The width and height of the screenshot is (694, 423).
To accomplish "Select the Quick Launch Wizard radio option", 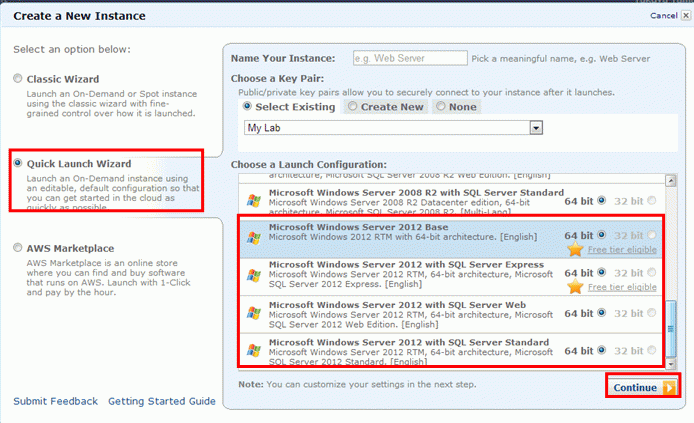I will point(18,163).
